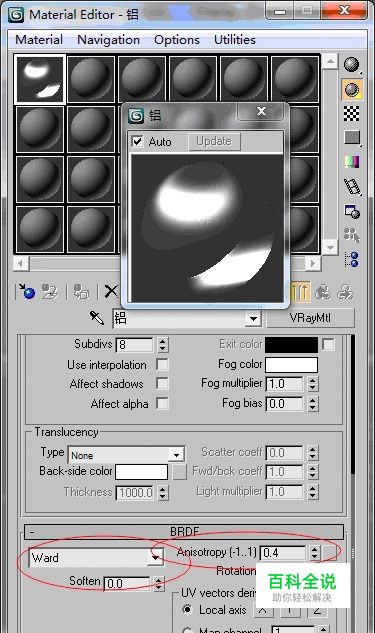Click the sample slots scroll up arrow
Viewport: 375px width, 633px height.
point(330,61)
